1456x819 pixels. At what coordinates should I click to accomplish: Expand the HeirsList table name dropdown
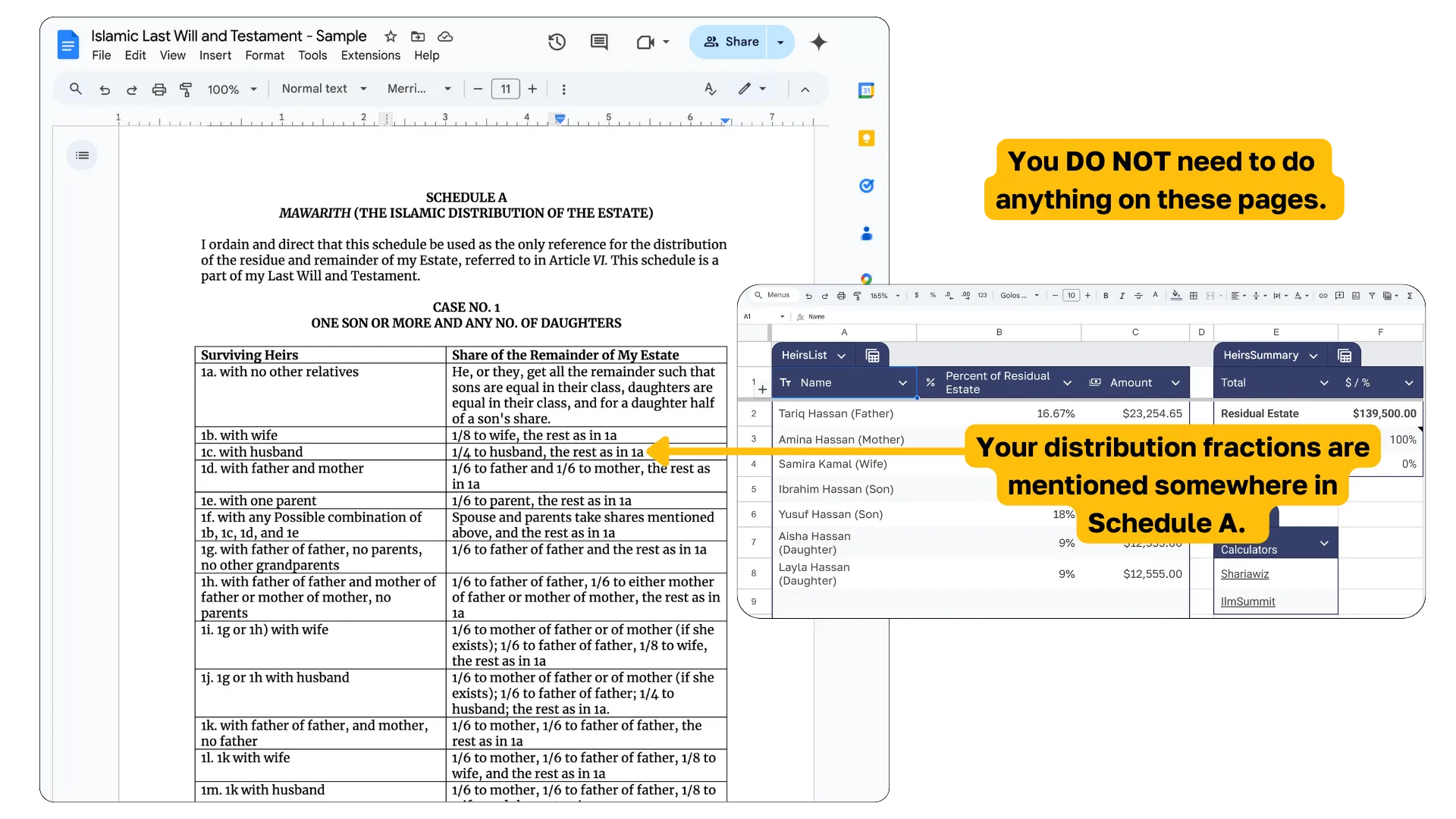(x=841, y=356)
